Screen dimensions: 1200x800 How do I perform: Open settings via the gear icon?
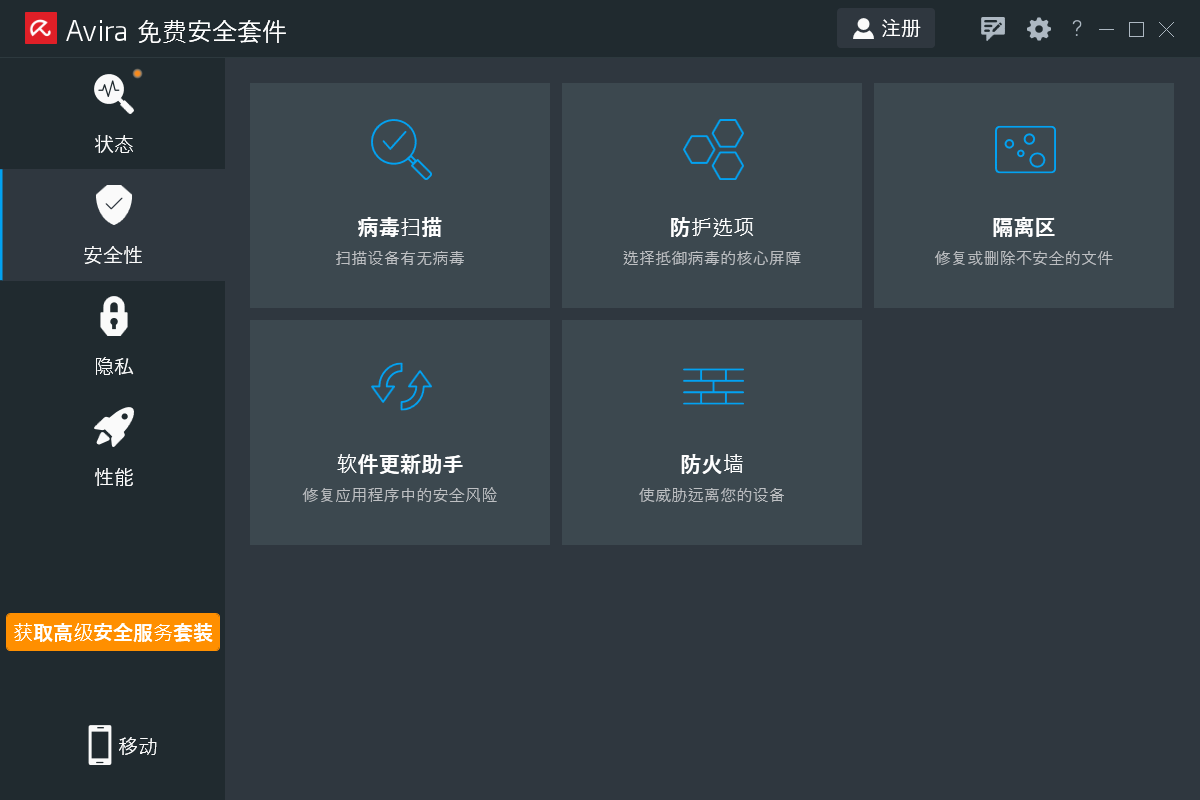click(x=1039, y=29)
